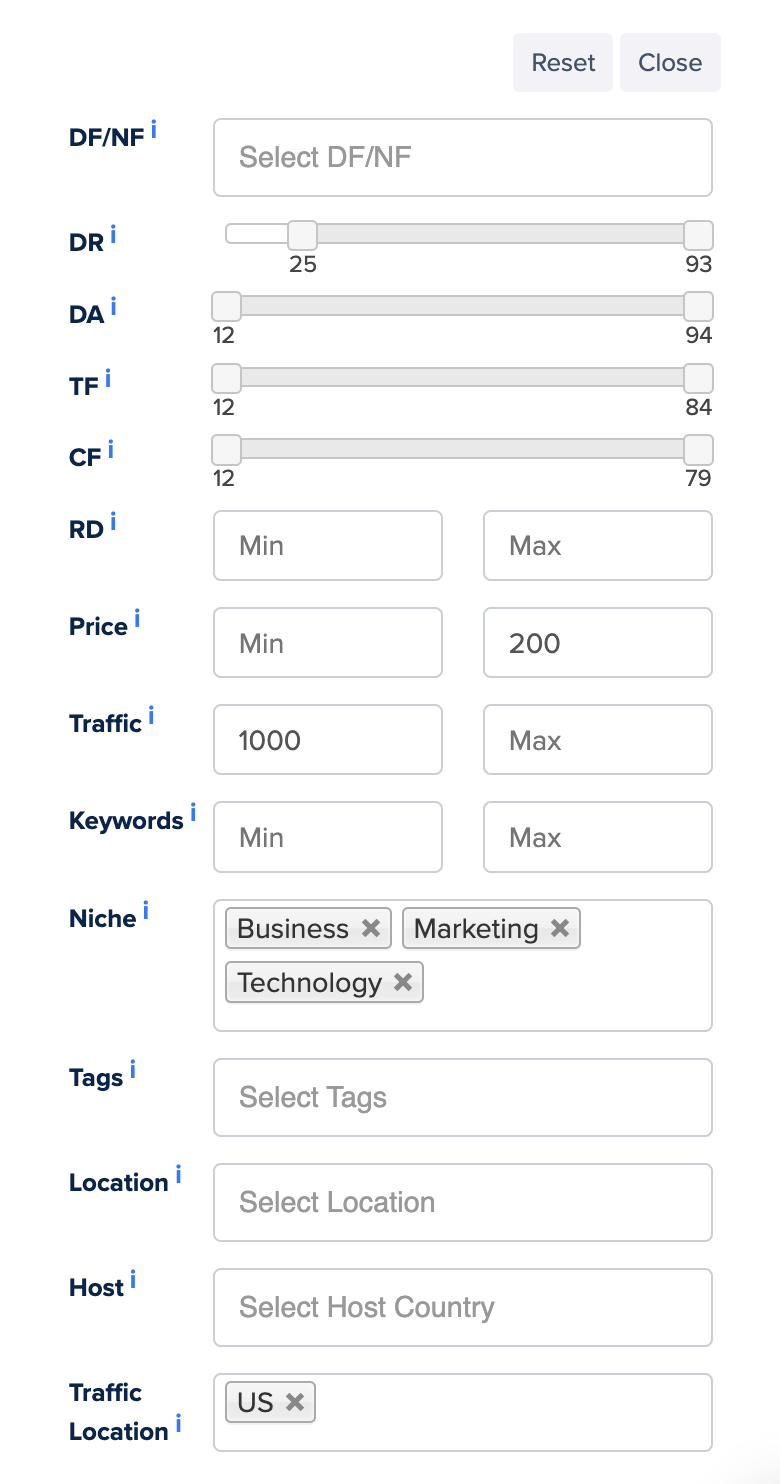Viewport: 780px width, 1484px height.
Task: Click the Traffic Max input field
Action: (597, 740)
